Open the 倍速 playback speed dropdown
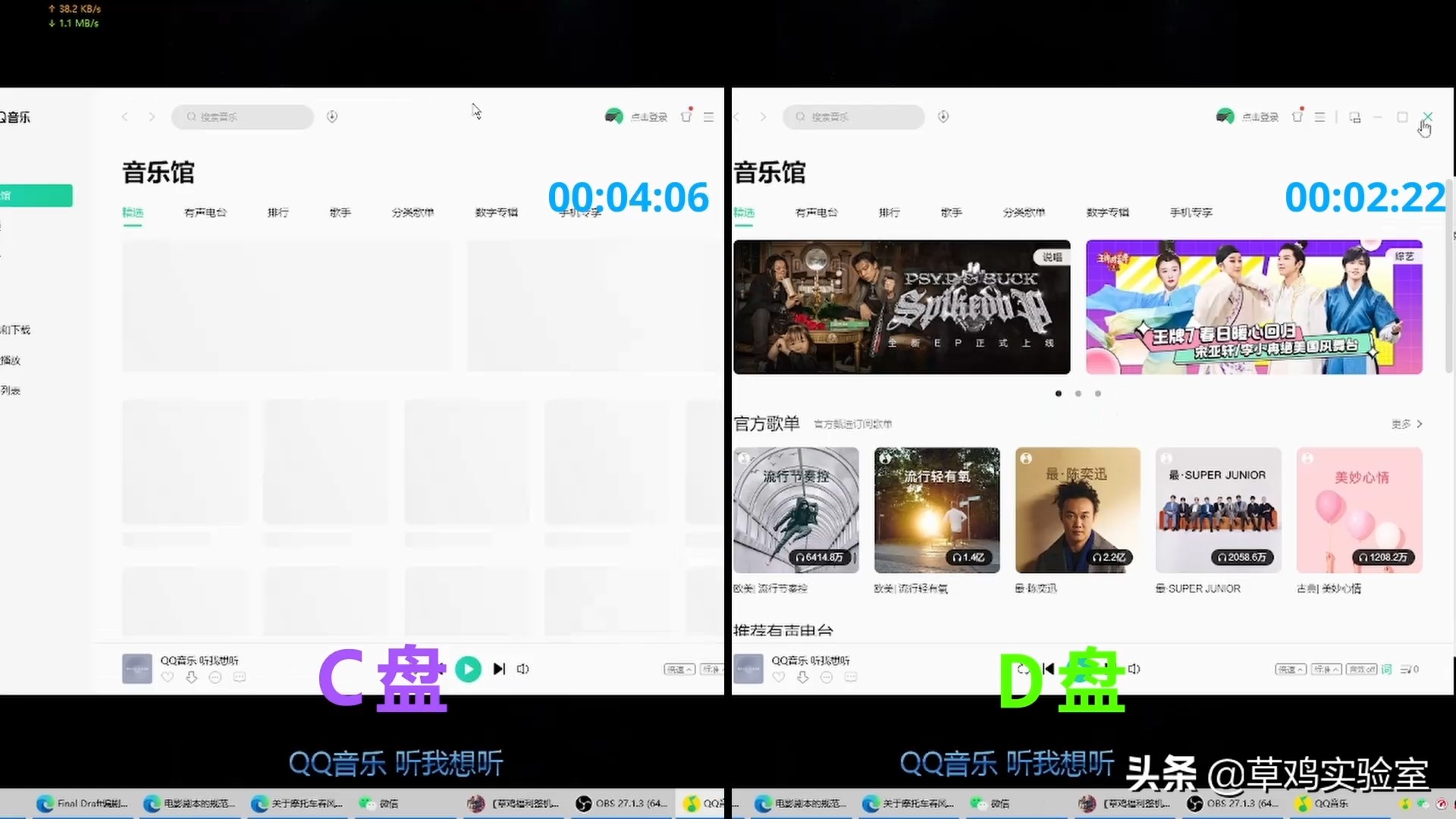This screenshot has width=1456, height=819. [1291, 669]
